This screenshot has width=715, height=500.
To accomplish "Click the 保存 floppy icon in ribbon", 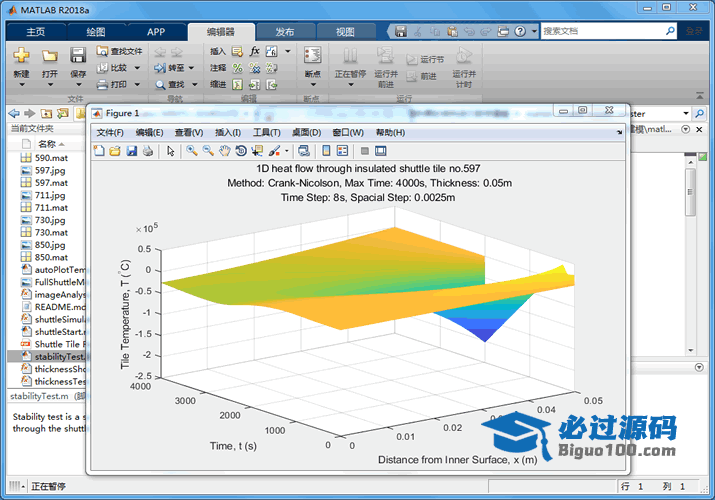I will (78, 55).
